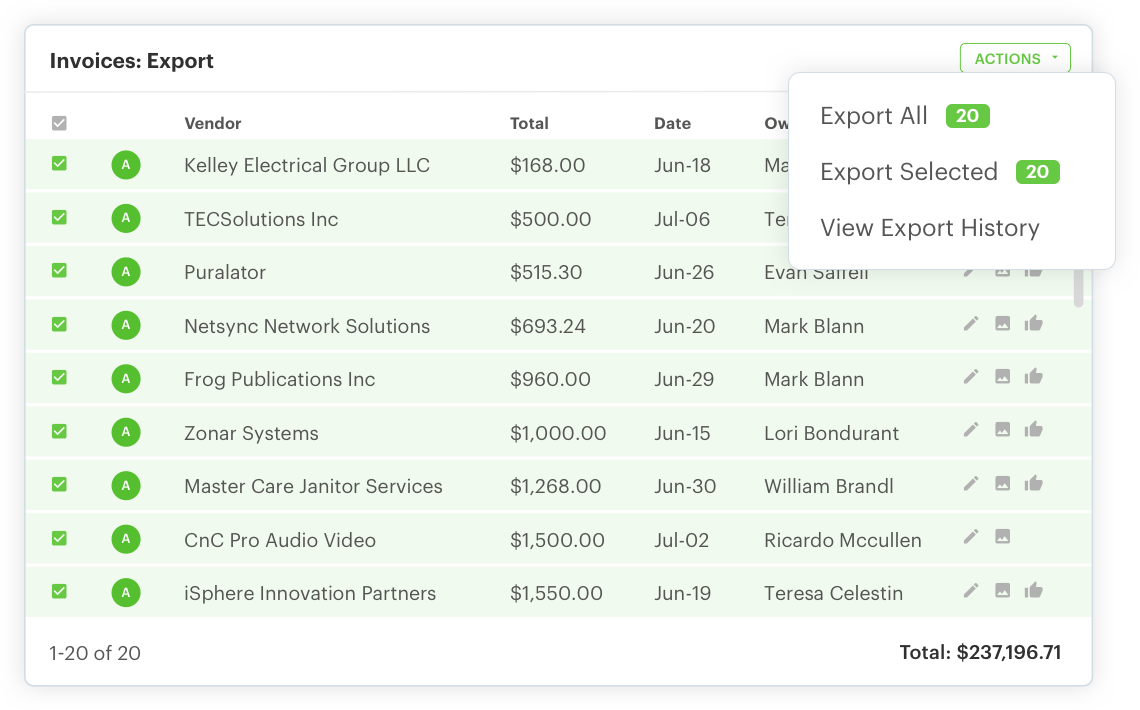Approve the Frog Publications Inc invoice

pyautogui.click(x=1034, y=378)
